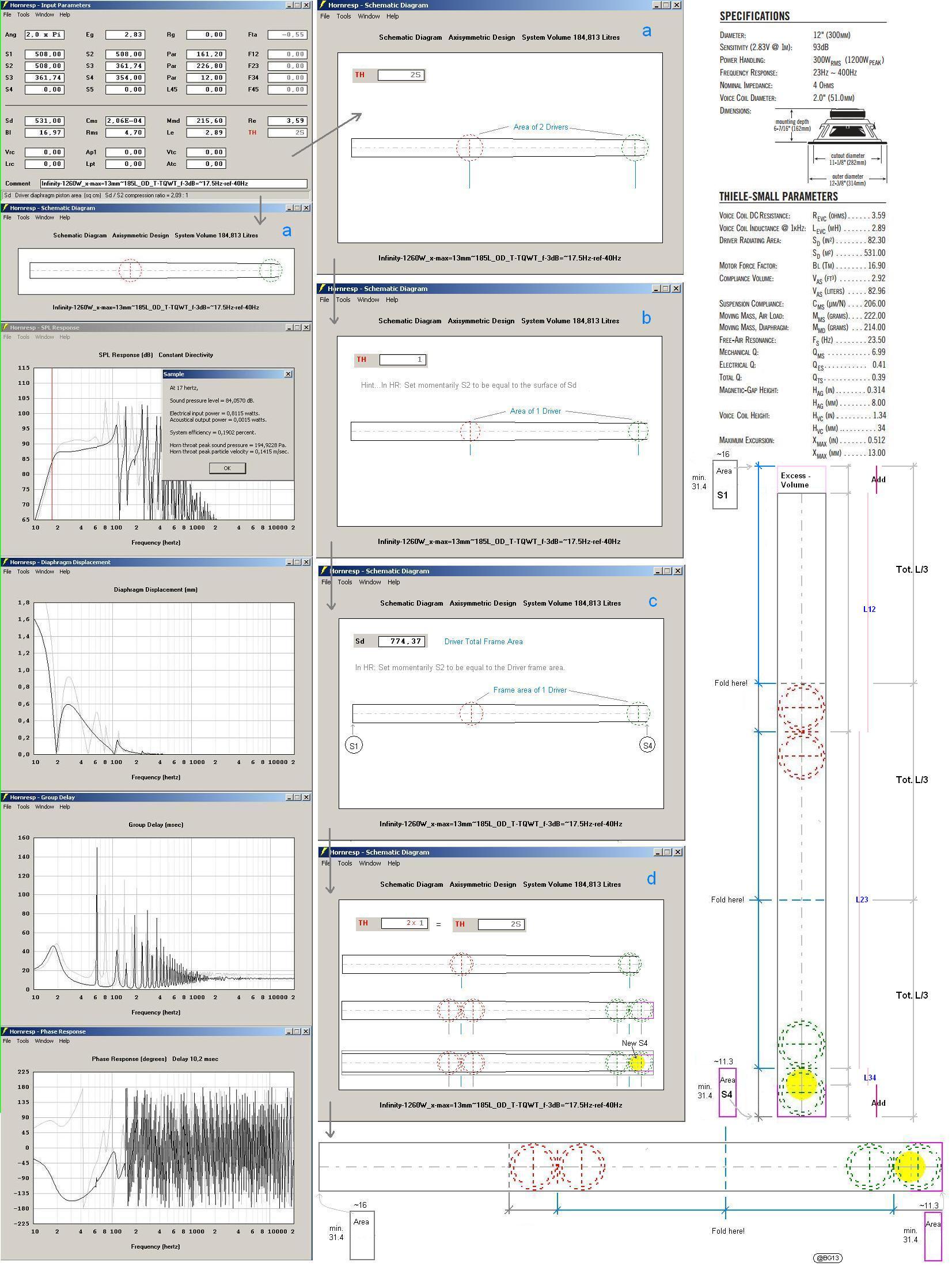Select the TH field in Input Parameters
This screenshot has height=1270, width=952.
pos(287,133)
